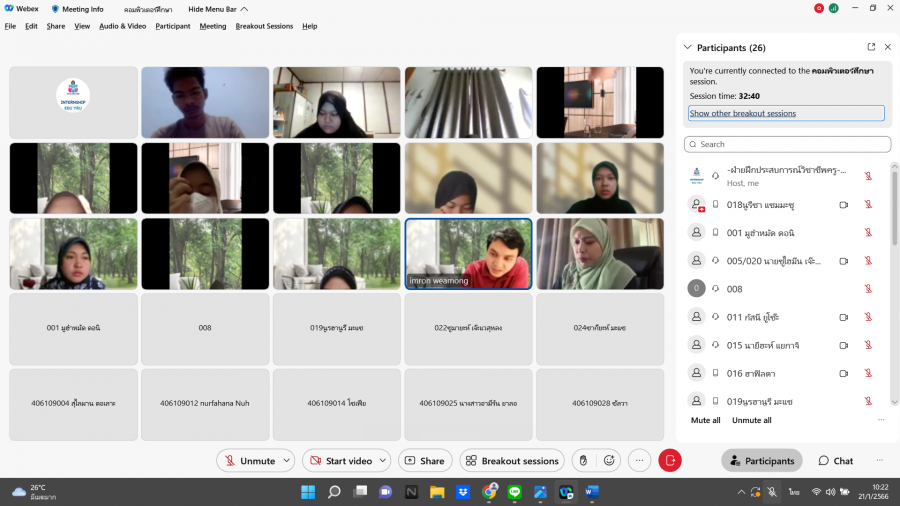900x506 pixels.
Task: Pop out the Participants panel
Action: click(x=871, y=47)
